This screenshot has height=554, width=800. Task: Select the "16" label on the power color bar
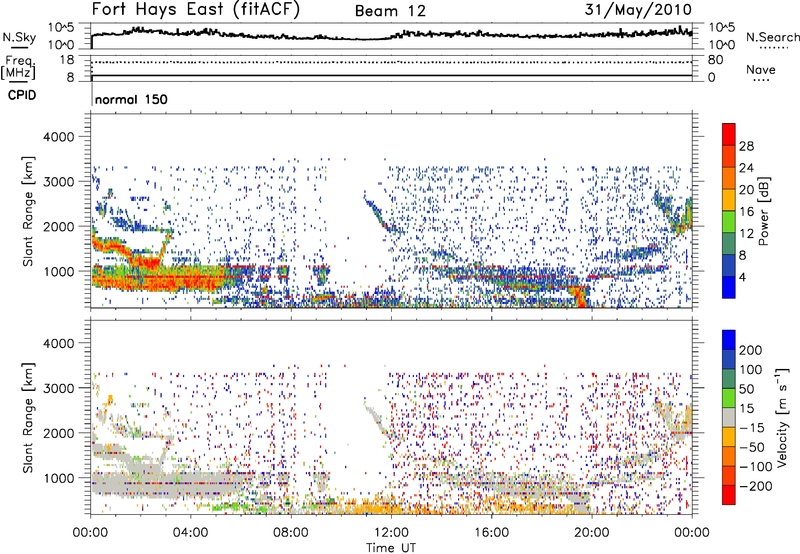[x=746, y=212]
